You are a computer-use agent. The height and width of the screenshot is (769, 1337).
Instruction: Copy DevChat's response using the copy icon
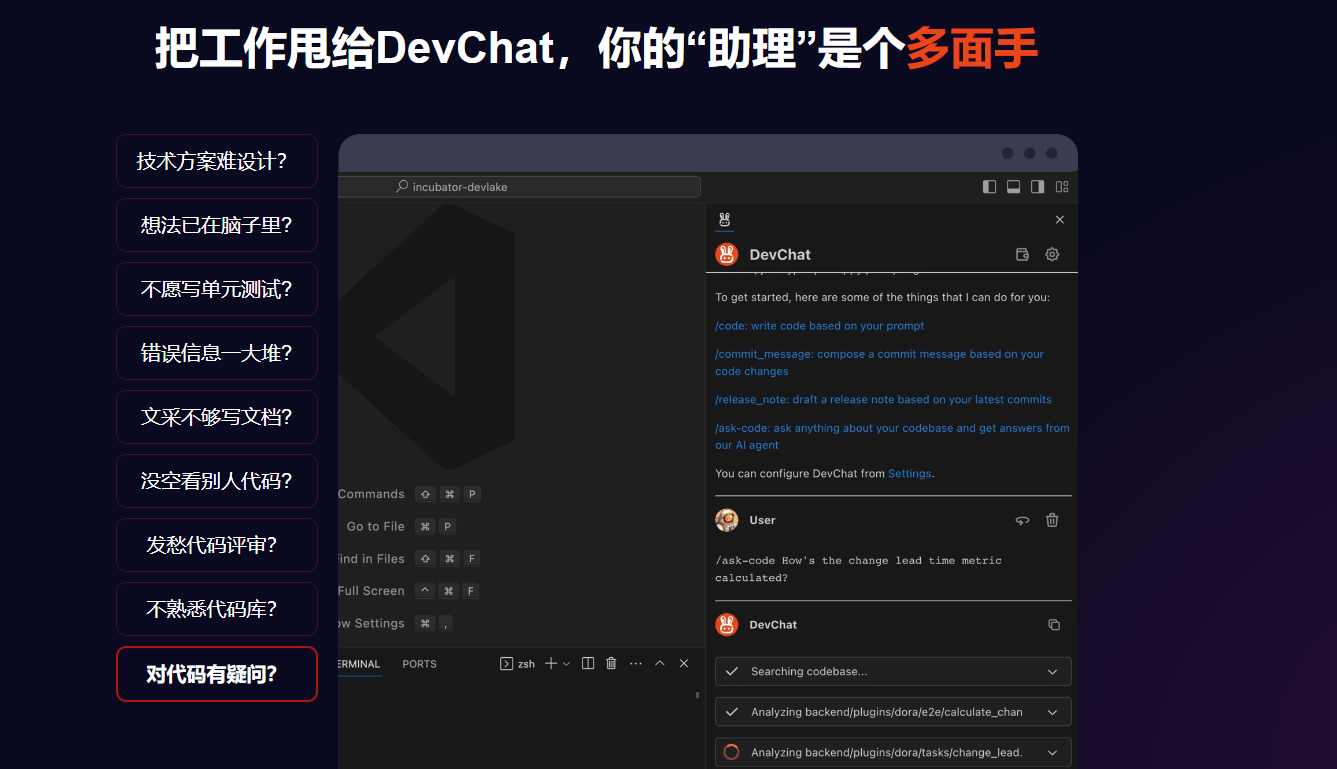coord(1054,623)
